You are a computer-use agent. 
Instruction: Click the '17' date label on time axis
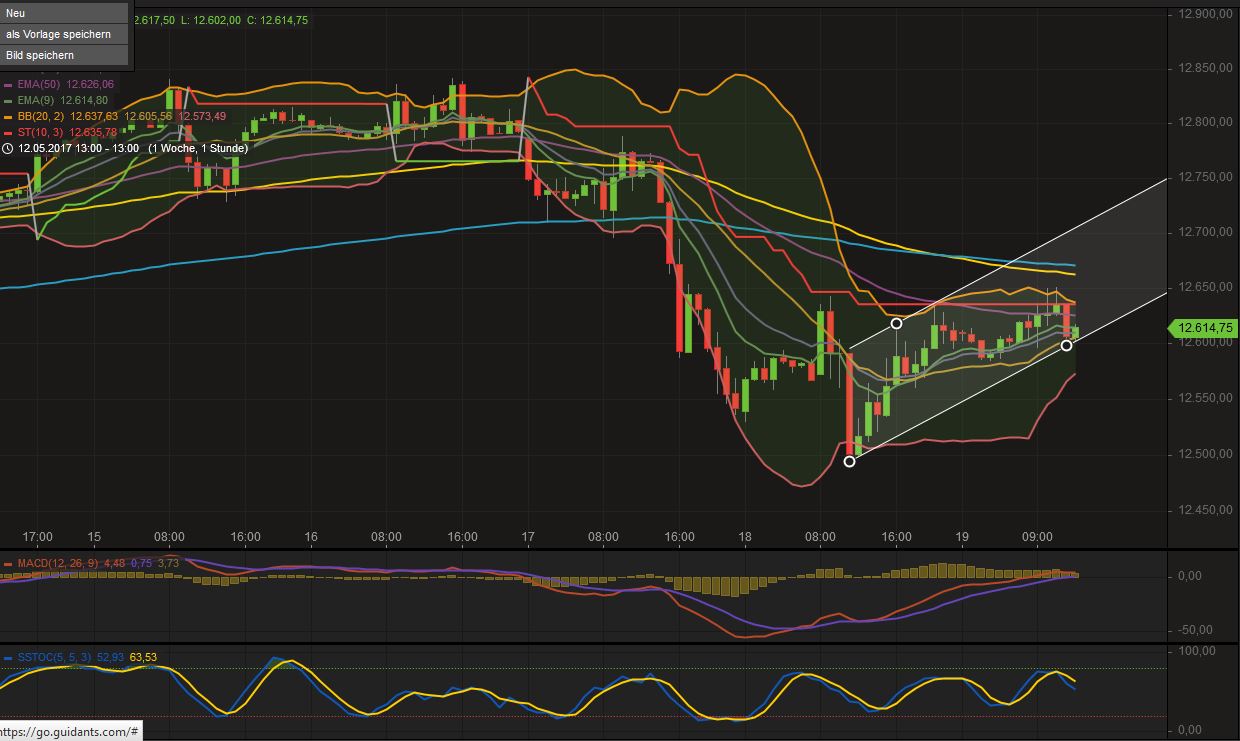pos(527,537)
